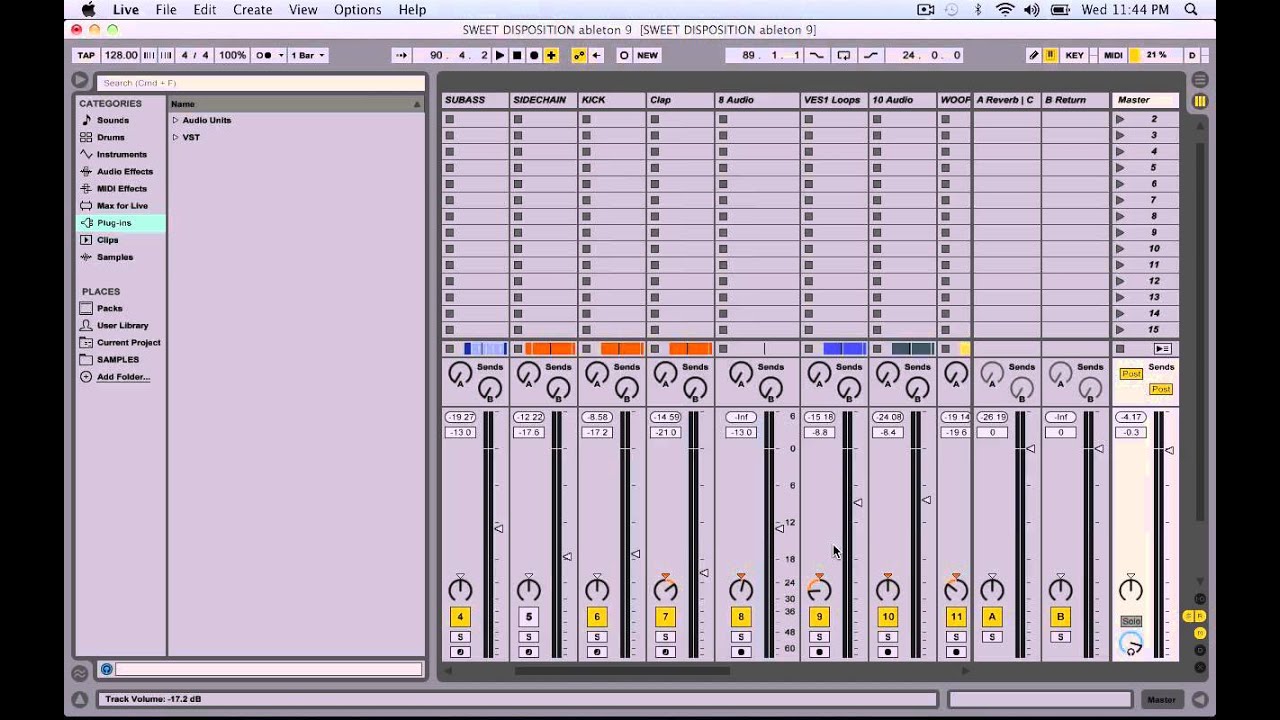
Task: Solo the SUBASS track
Action: 460,637
